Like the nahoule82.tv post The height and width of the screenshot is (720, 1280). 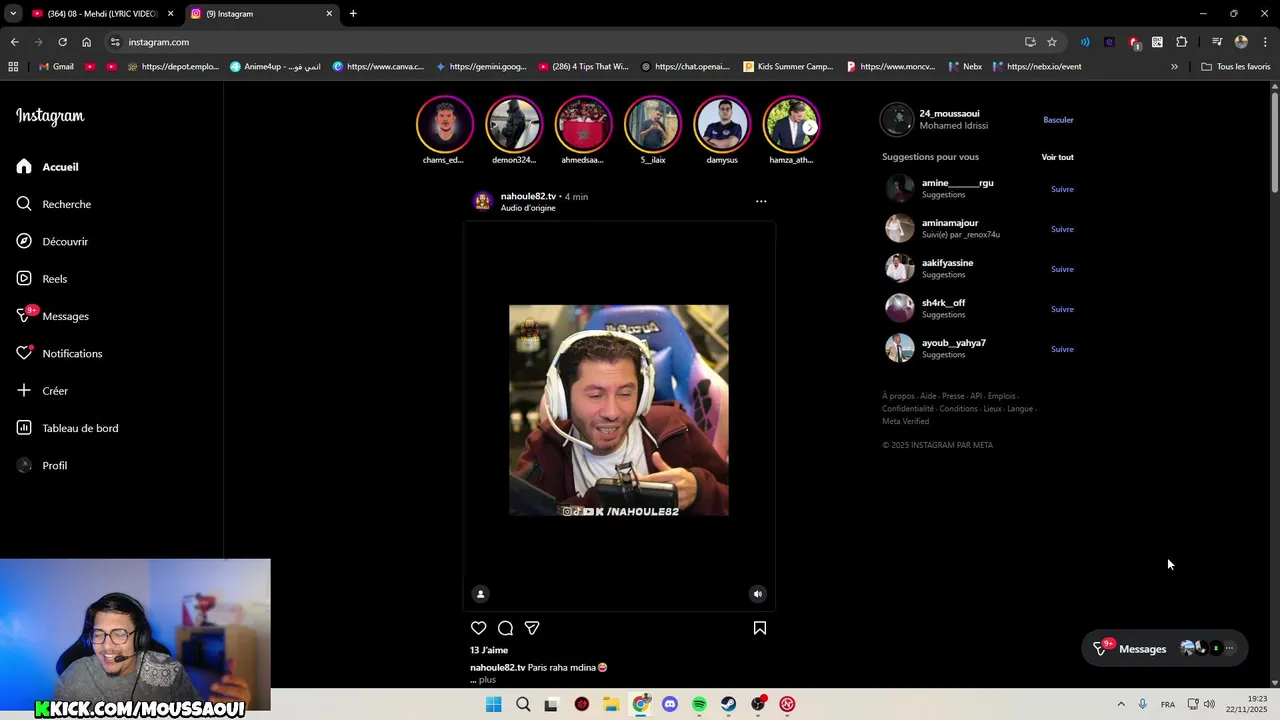pyautogui.click(x=479, y=628)
